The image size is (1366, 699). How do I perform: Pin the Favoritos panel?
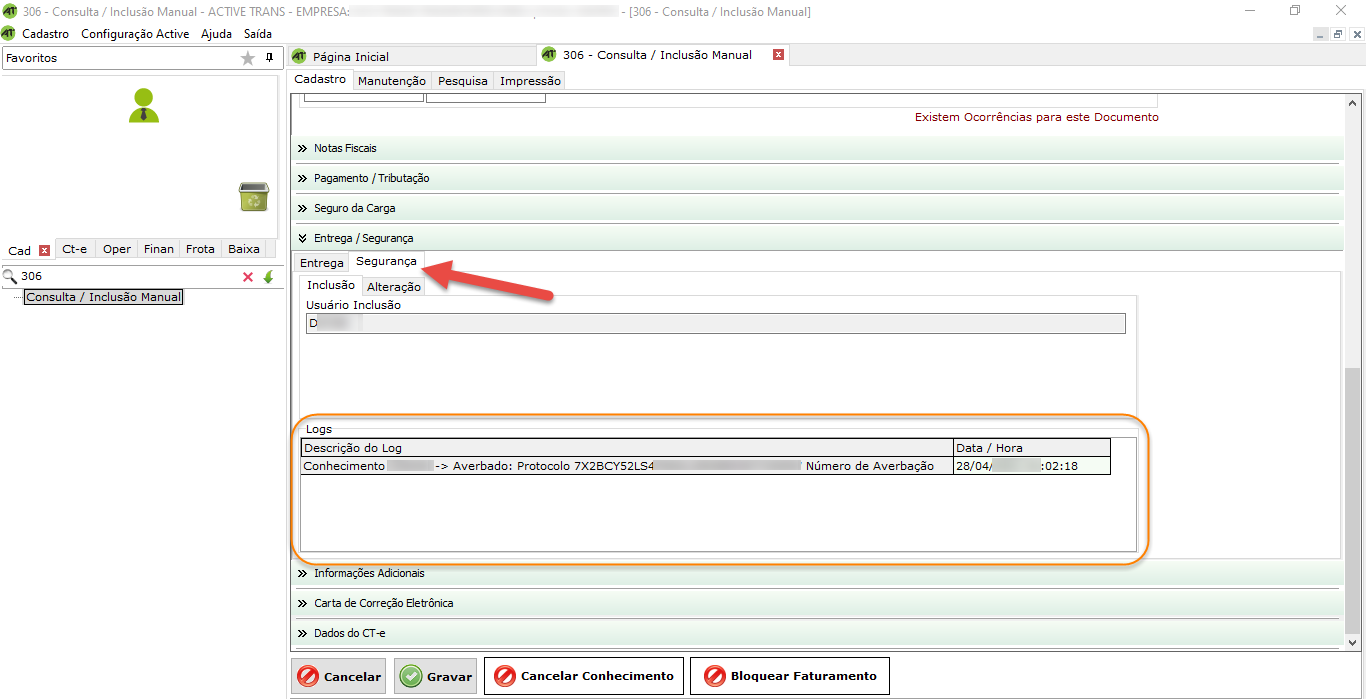point(269,58)
